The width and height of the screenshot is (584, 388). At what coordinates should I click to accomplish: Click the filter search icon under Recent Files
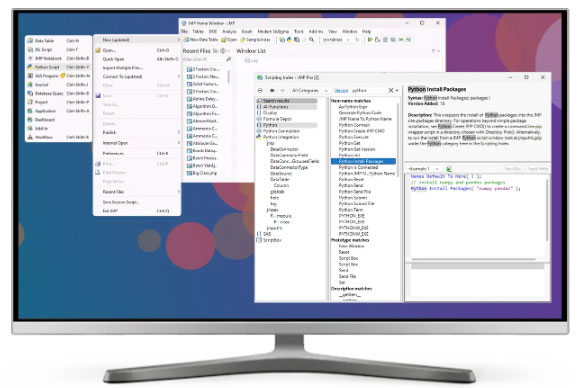point(228,59)
